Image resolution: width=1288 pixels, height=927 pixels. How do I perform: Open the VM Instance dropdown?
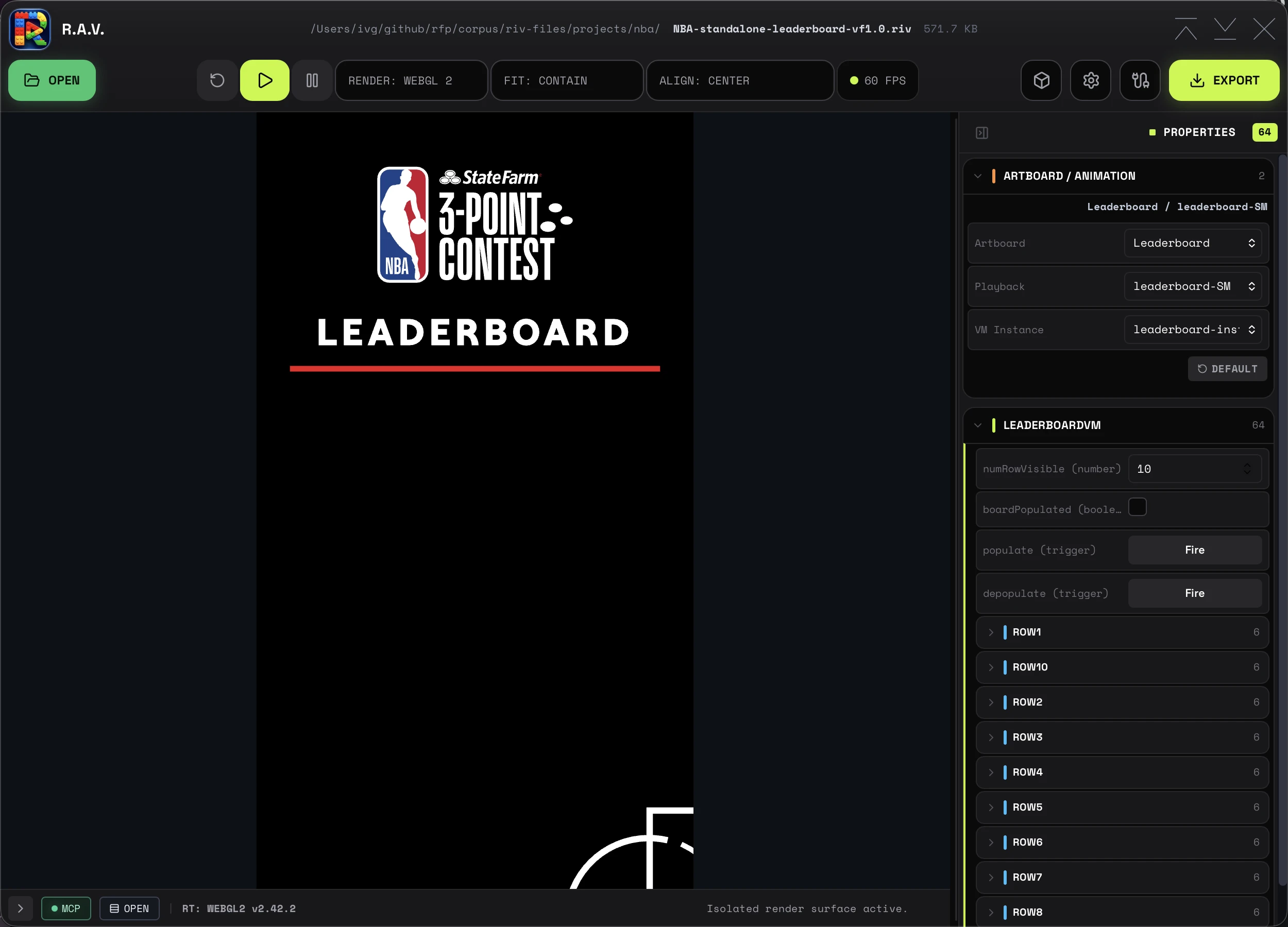coord(1193,329)
